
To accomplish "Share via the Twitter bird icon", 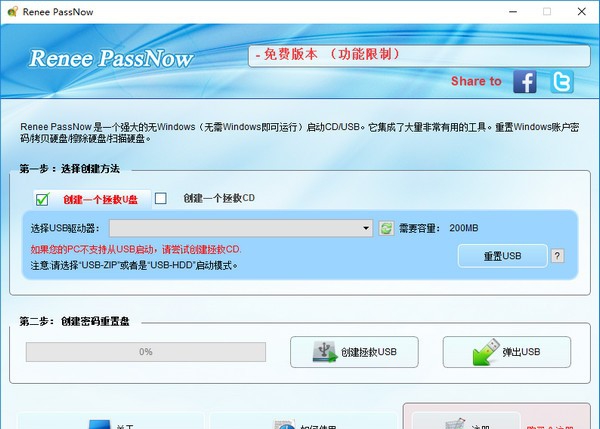I will pos(562,82).
